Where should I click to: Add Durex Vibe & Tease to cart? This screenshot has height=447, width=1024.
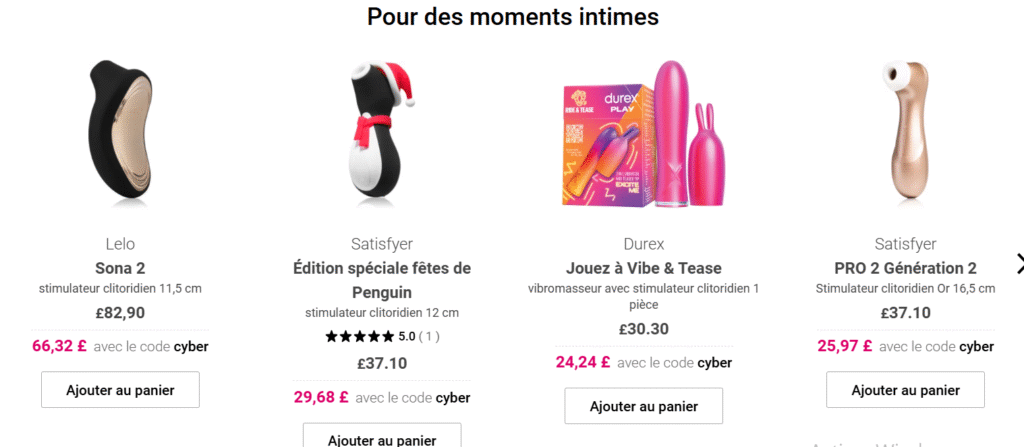click(643, 406)
